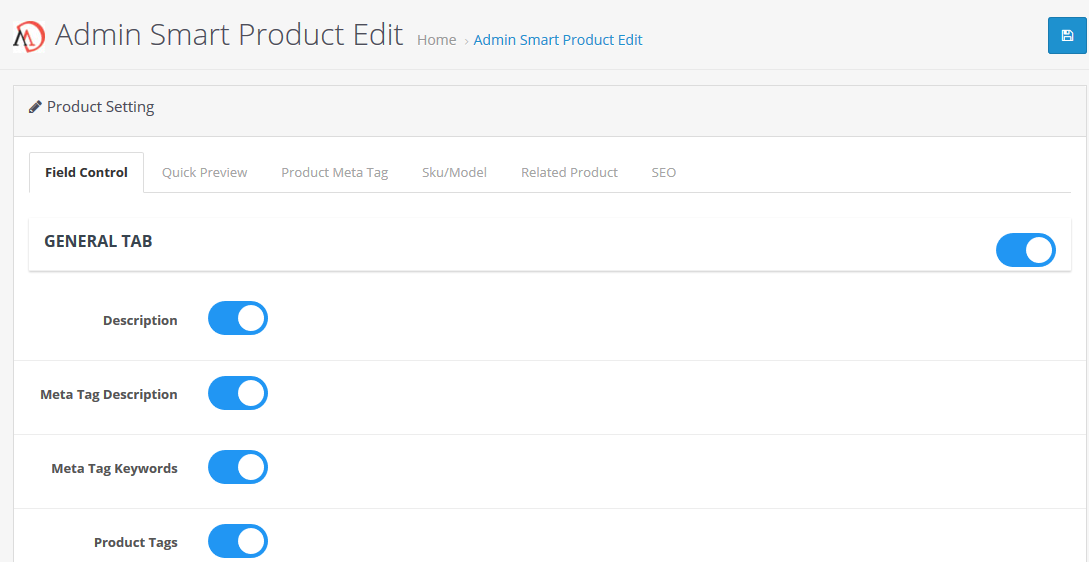
Task: Go to the Home breadcrumb link
Action: (x=436, y=40)
